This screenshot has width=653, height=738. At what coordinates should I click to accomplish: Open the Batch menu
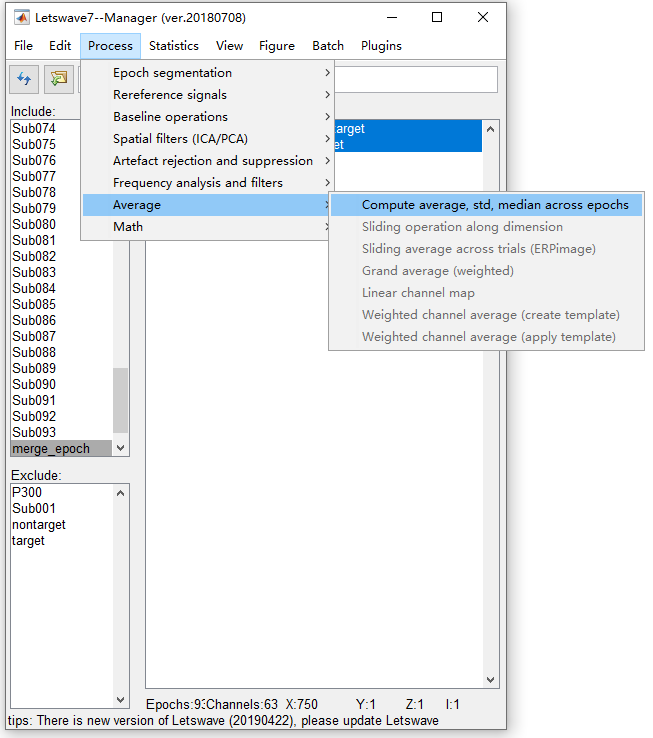(328, 46)
